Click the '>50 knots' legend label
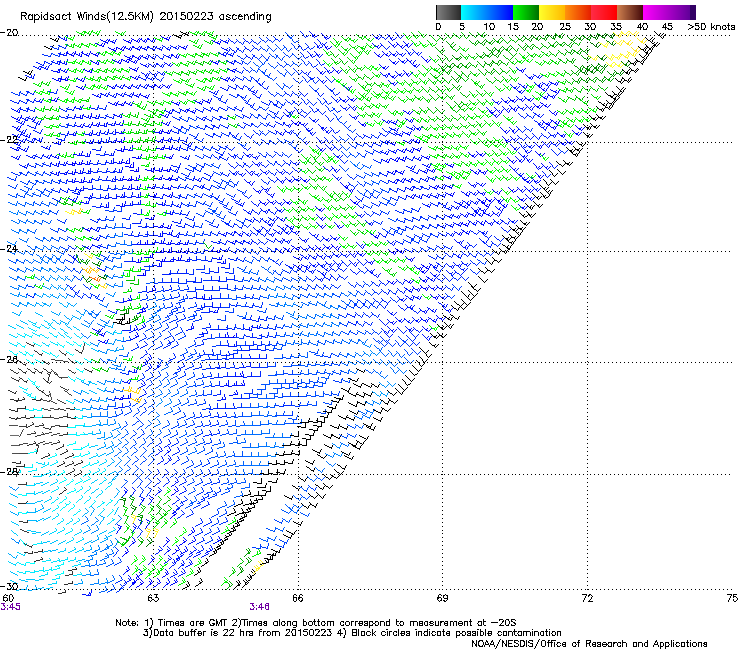 pyautogui.click(x=711, y=27)
